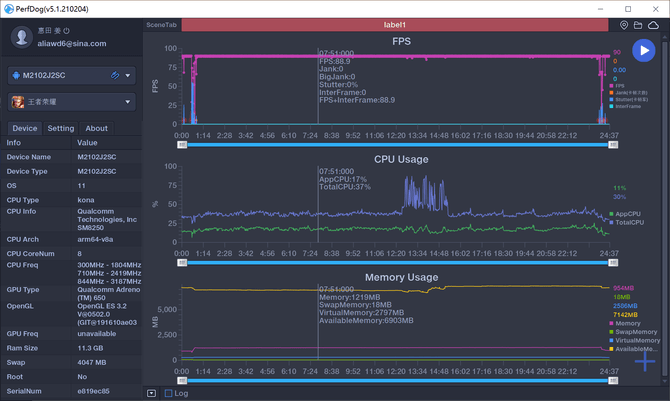Select the Ram Size value 11.3 GB

click(x=90, y=348)
